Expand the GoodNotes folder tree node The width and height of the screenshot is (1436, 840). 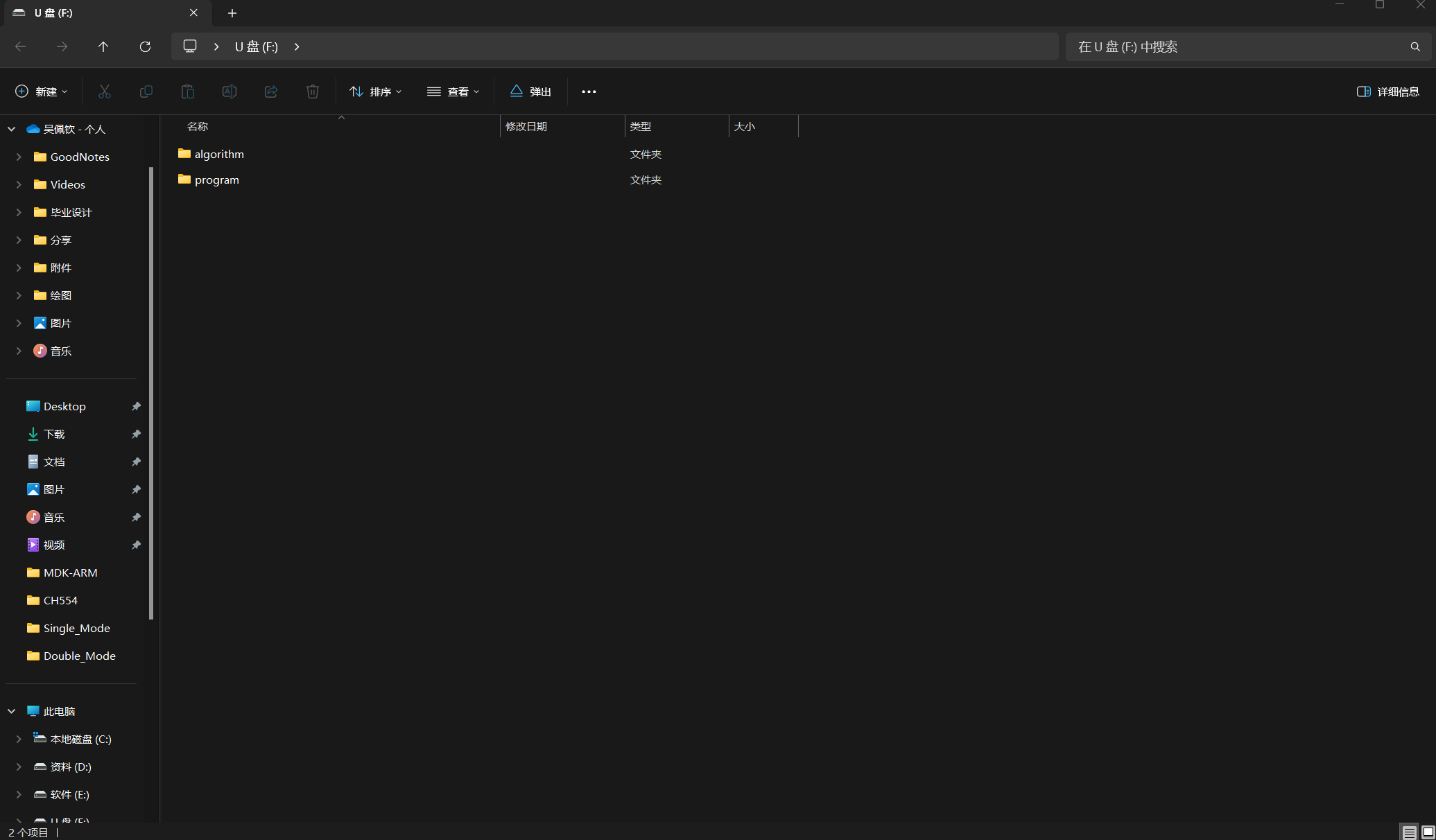19,157
